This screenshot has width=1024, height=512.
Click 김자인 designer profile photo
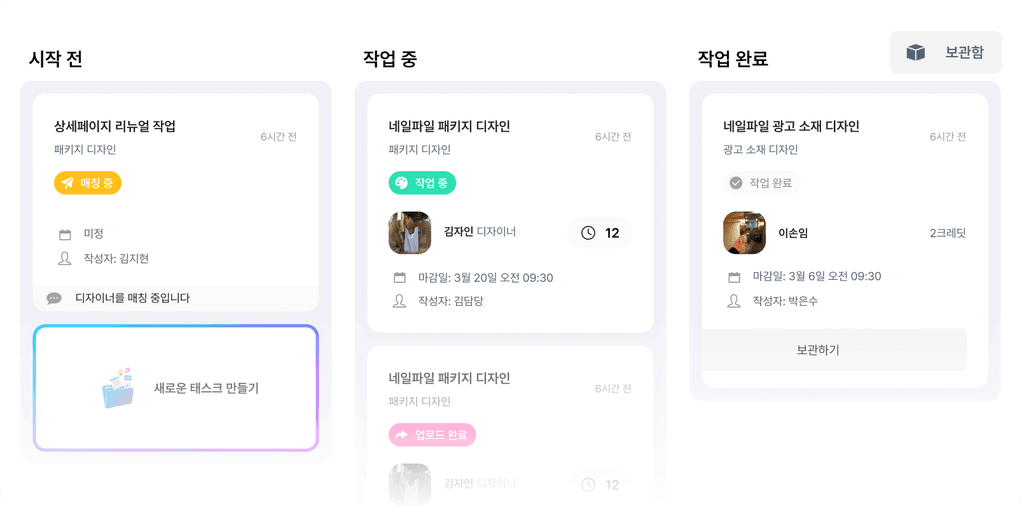[x=410, y=232]
